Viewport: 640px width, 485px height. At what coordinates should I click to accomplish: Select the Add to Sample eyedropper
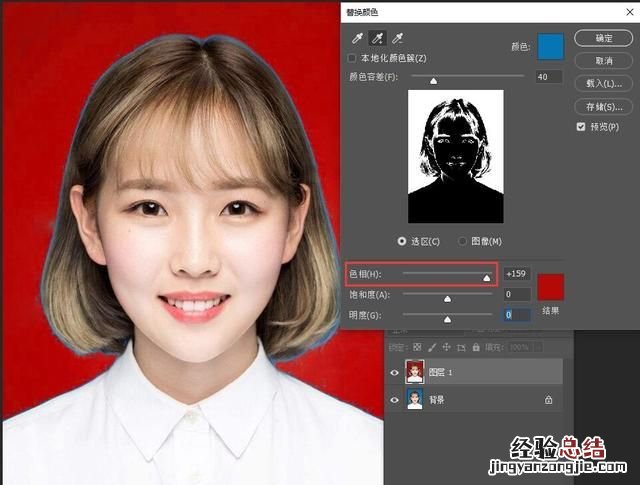point(378,38)
